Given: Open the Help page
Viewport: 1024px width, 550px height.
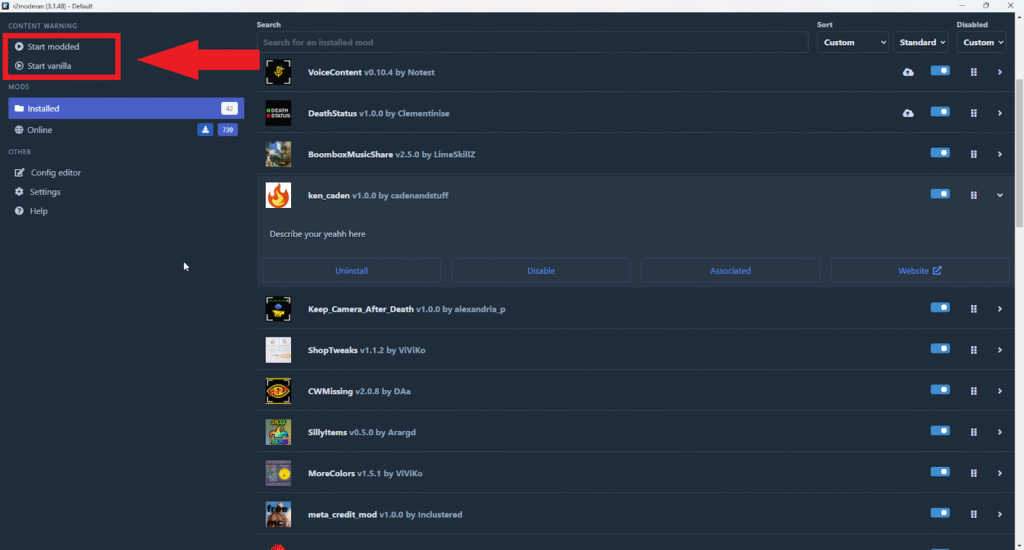Looking at the screenshot, I should coord(31,211).
